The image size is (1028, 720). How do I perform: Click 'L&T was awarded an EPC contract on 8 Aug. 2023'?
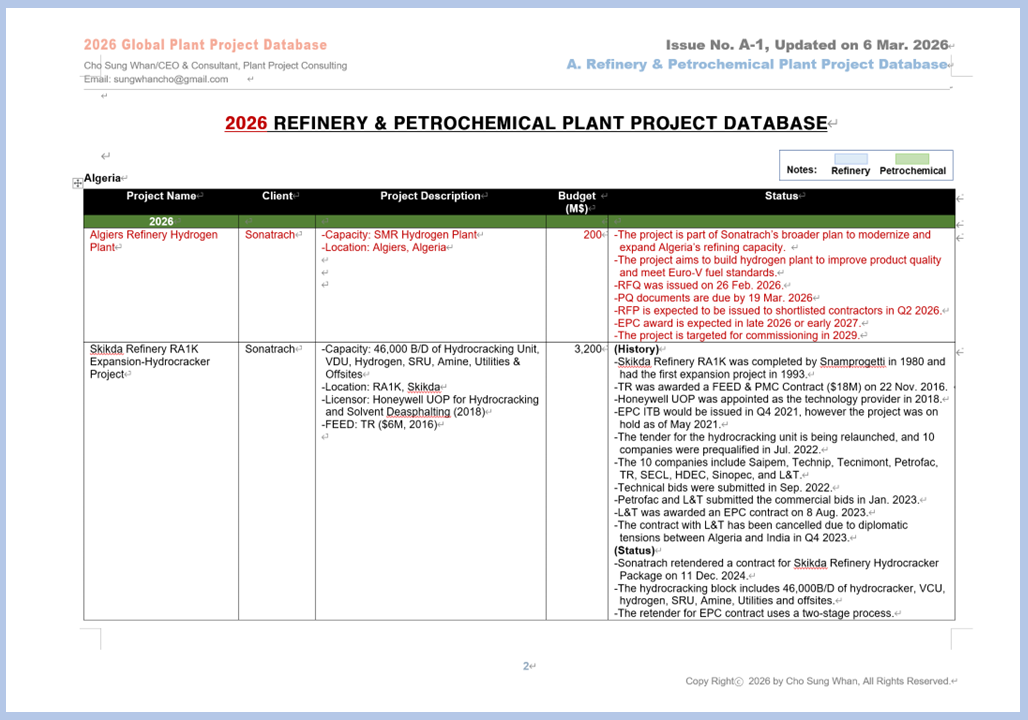[741, 513]
